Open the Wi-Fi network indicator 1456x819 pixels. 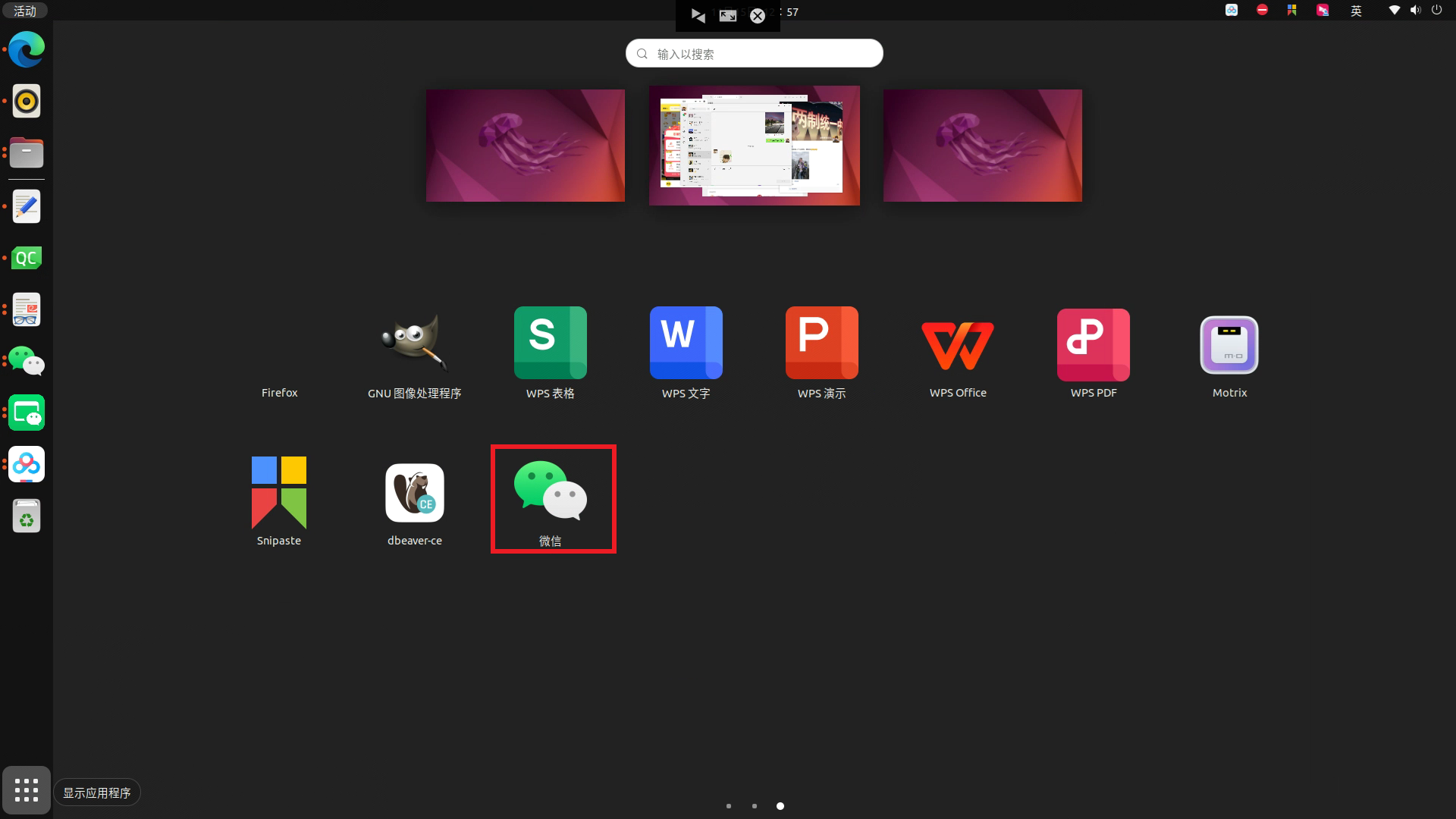(1394, 10)
